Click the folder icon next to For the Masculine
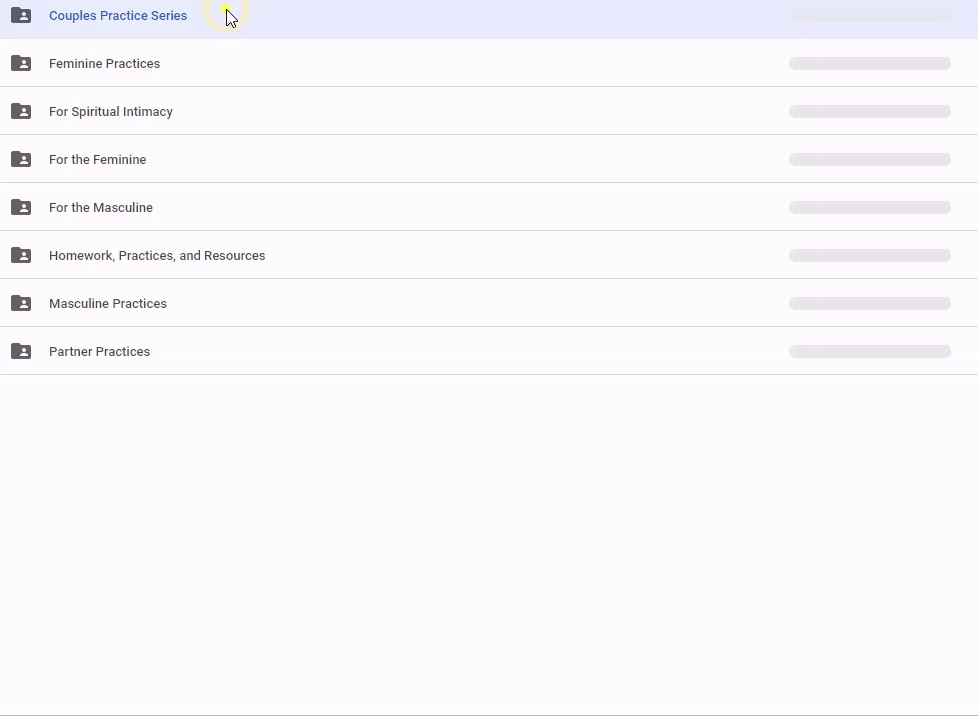 [21, 207]
